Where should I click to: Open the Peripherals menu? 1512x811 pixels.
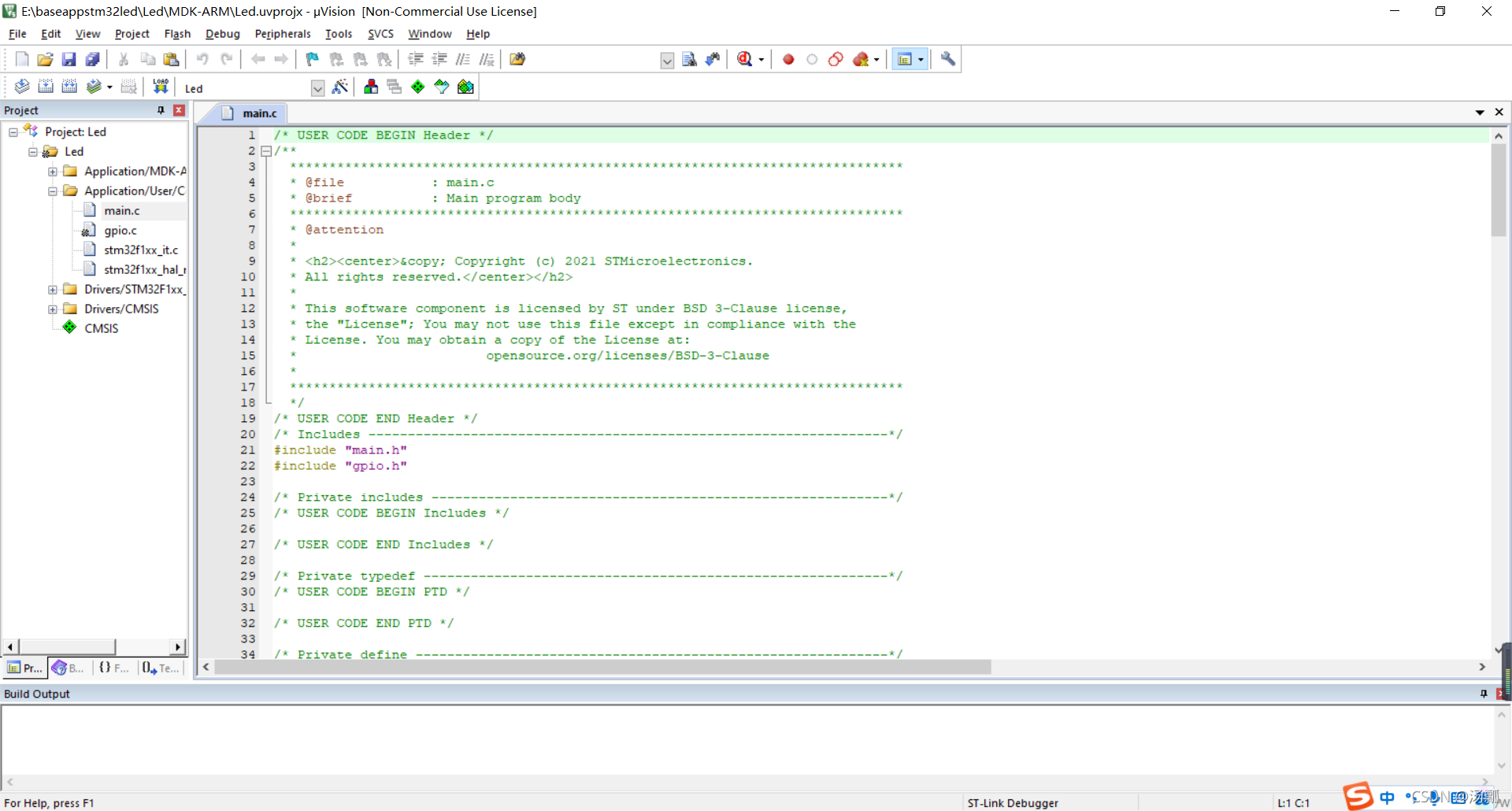tap(283, 34)
